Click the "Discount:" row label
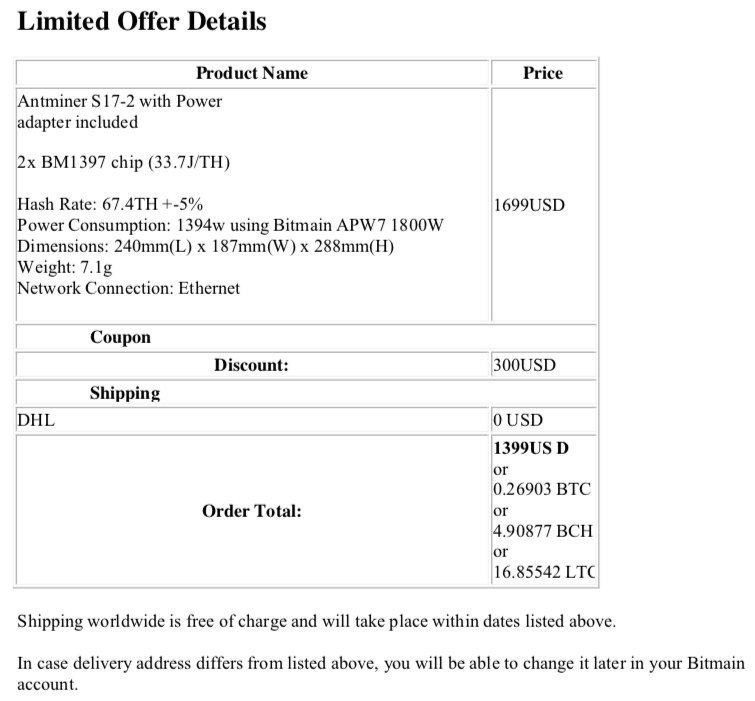755x701 pixels. coord(251,366)
